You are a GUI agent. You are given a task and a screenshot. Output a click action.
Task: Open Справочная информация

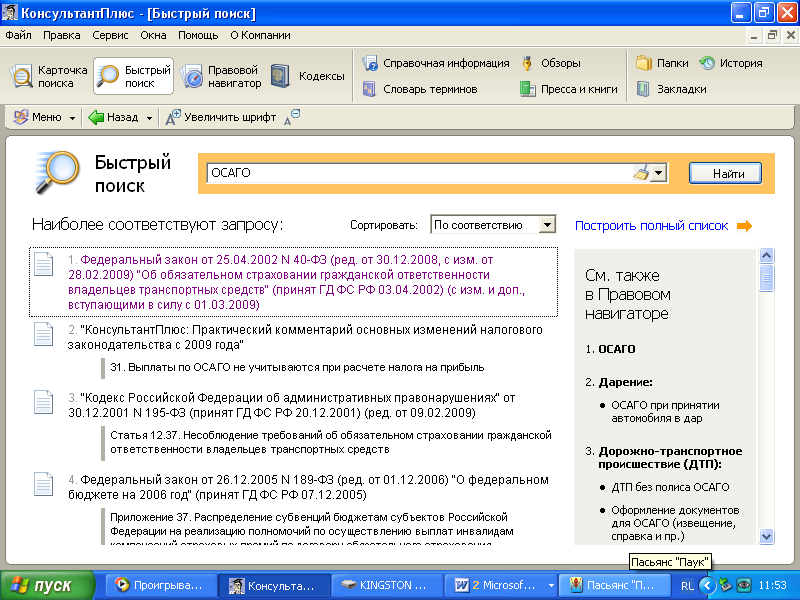435,63
